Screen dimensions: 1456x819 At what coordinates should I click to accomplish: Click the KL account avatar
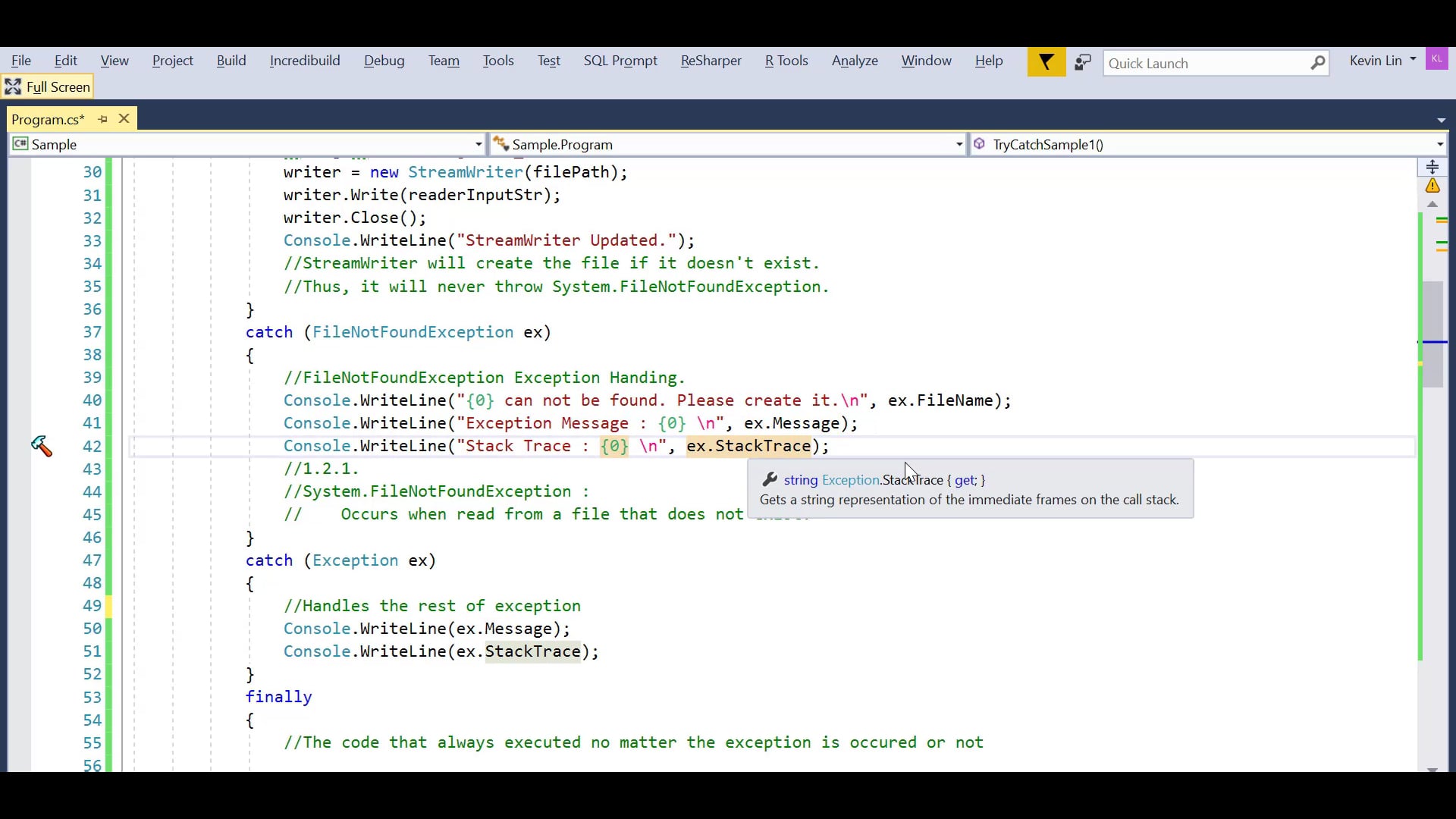1436,59
